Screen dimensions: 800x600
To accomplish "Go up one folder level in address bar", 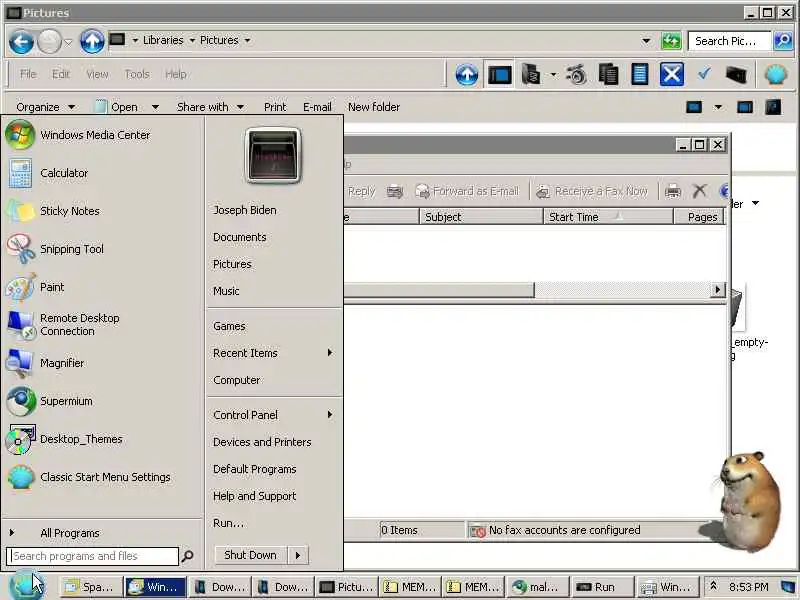I will 92,41.
